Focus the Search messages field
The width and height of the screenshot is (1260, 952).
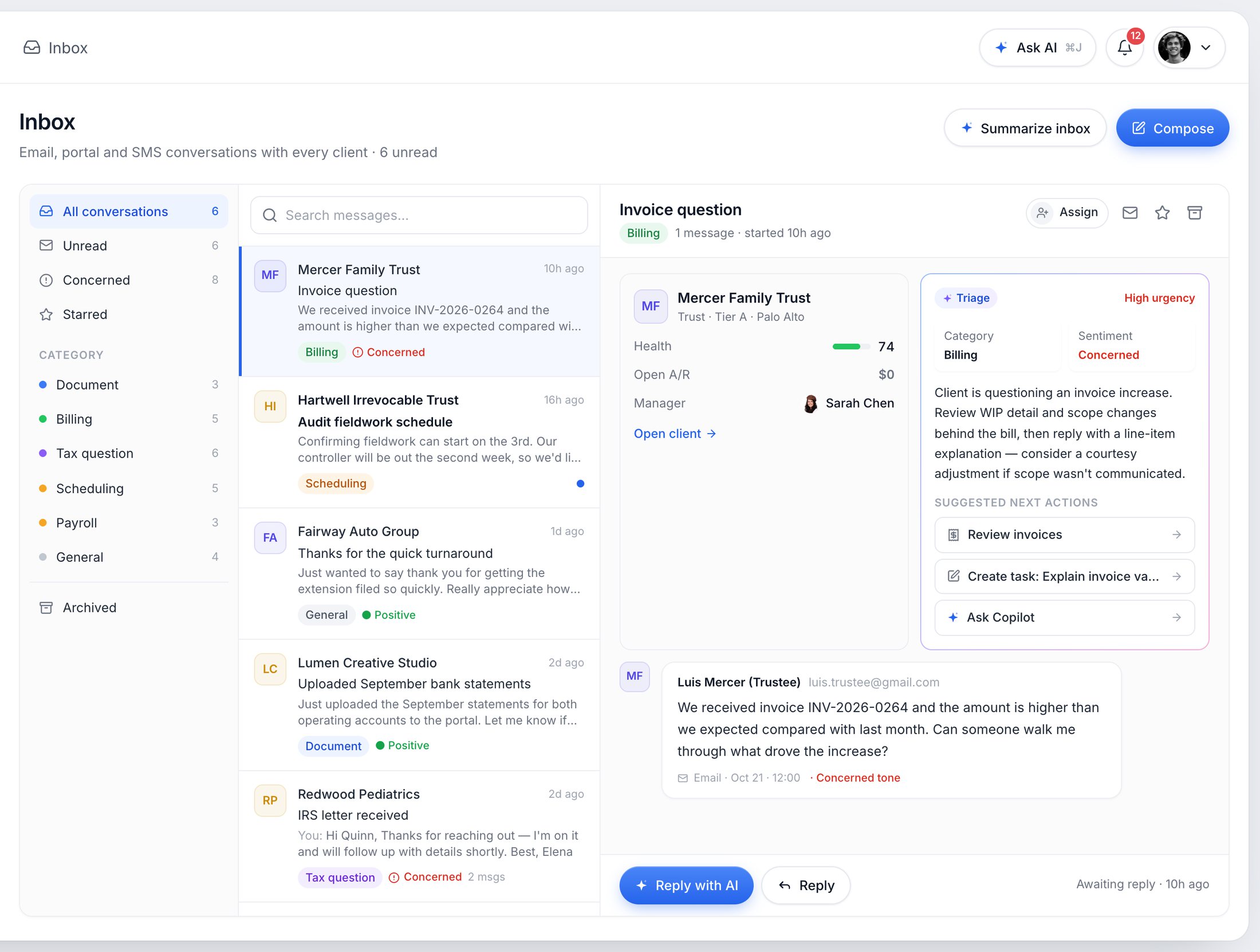[x=419, y=215]
